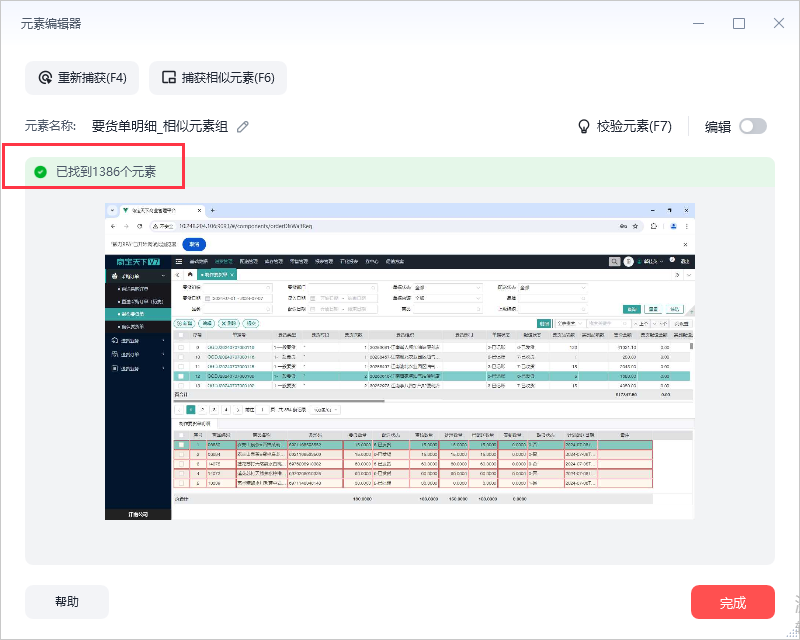The image size is (800, 640).
Task: Click the new tab plus icon in the preview
Action: click(211, 211)
